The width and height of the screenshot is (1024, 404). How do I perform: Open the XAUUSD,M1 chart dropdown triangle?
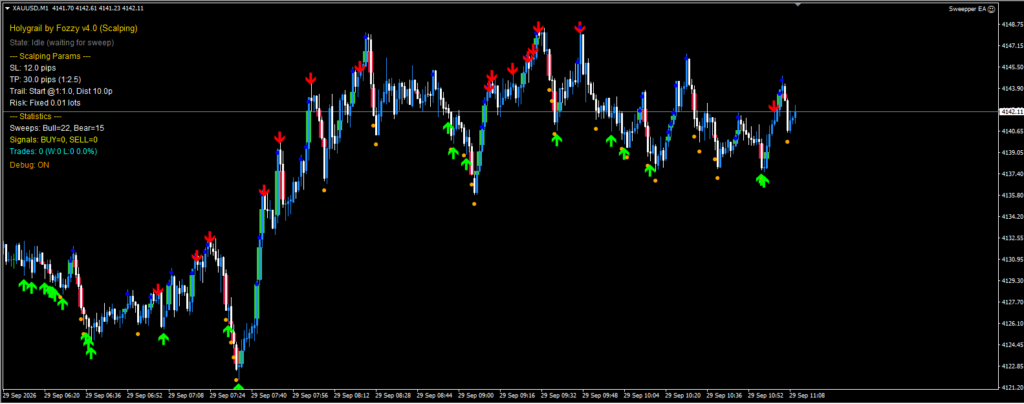tap(7, 8)
